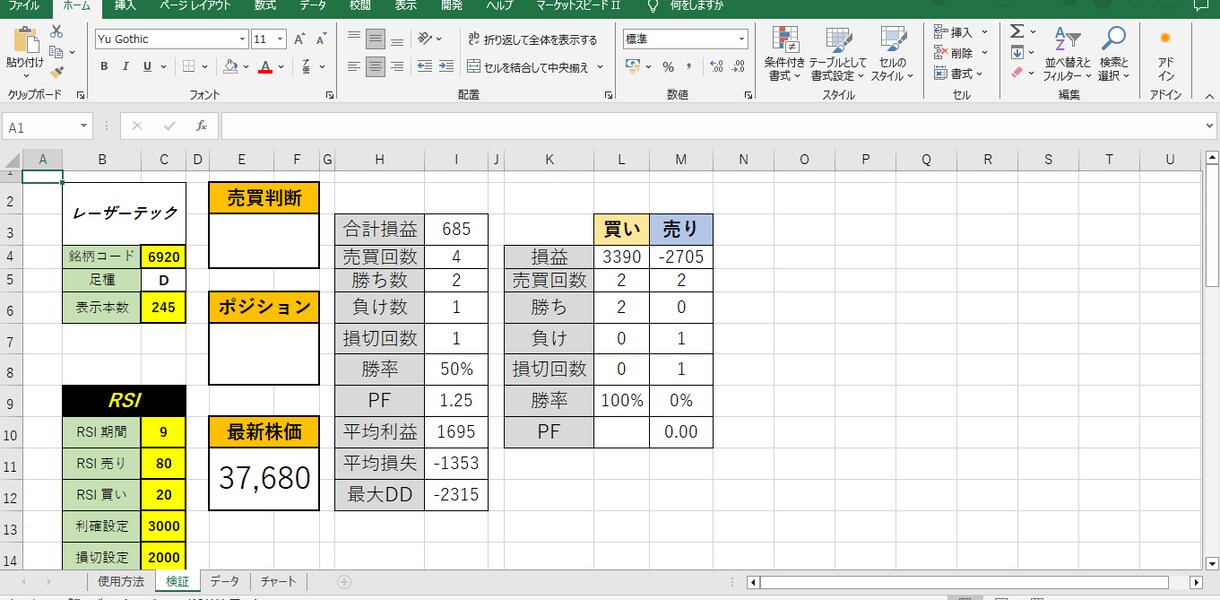The height and width of the screenshot is (600, 1220).
Task: Toggle Underline formatting
Action: coord(148,67)
